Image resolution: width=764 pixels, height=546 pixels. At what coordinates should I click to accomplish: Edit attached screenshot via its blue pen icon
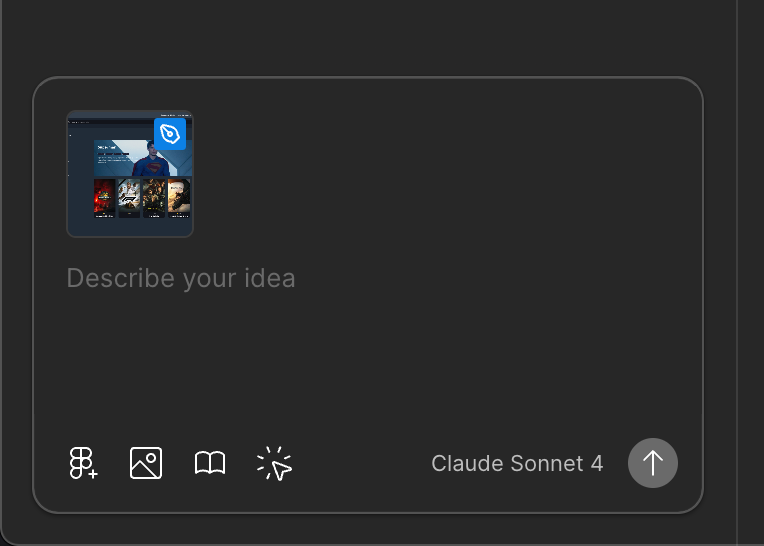(x=170, y=134)
